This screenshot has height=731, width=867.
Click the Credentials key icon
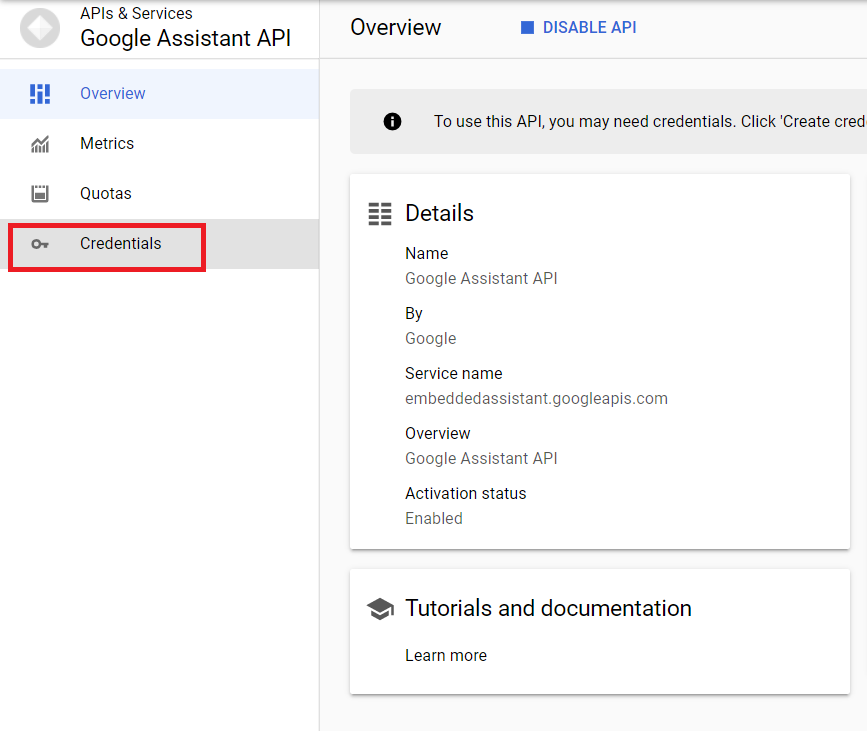40,244
